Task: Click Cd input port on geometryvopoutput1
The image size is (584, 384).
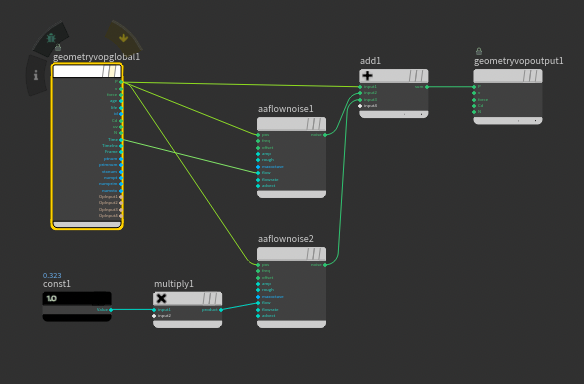Action: click(x=474, y=106)
